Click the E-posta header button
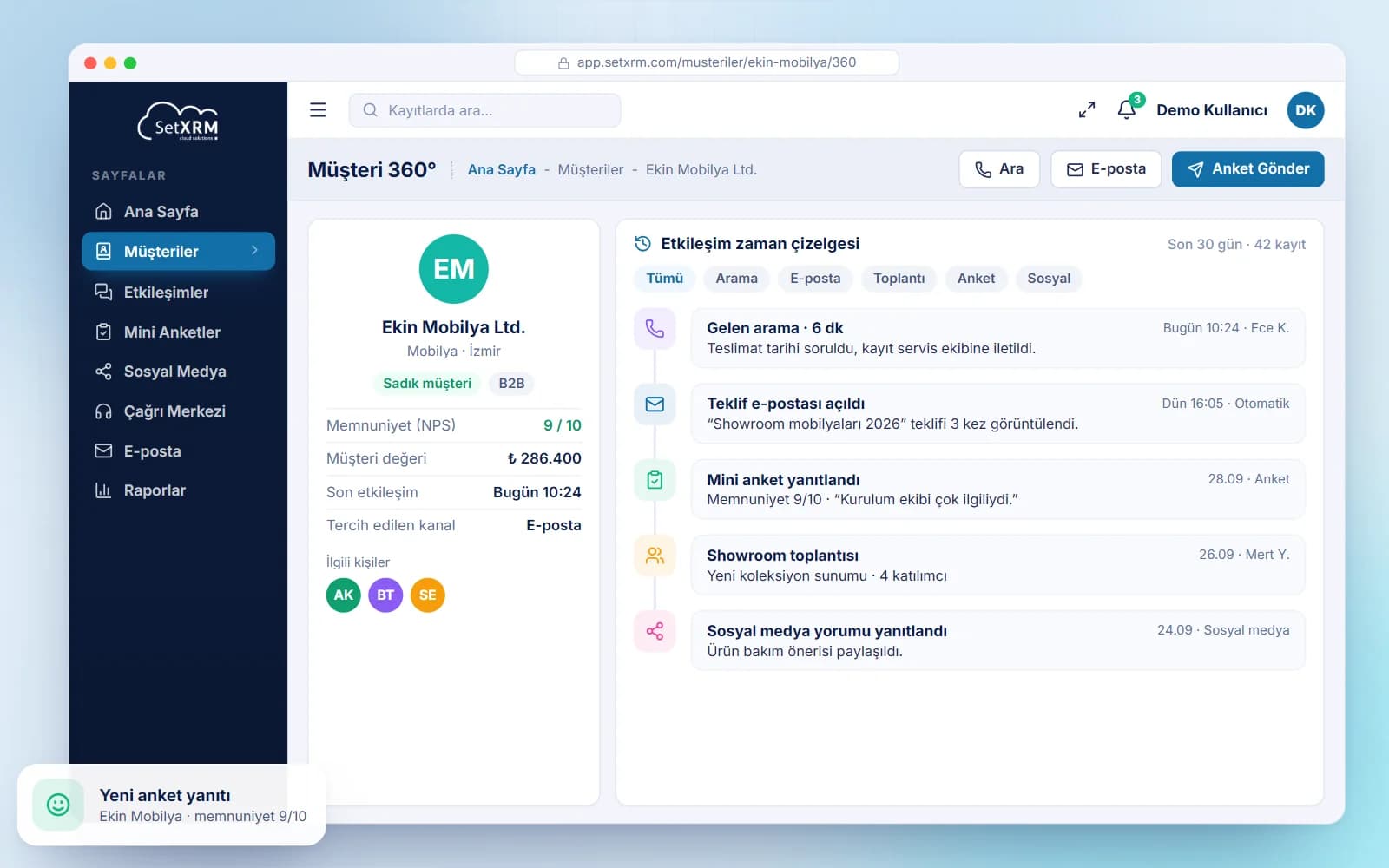Screen dimensions: 1389x868 click(x=1106, y=169)
